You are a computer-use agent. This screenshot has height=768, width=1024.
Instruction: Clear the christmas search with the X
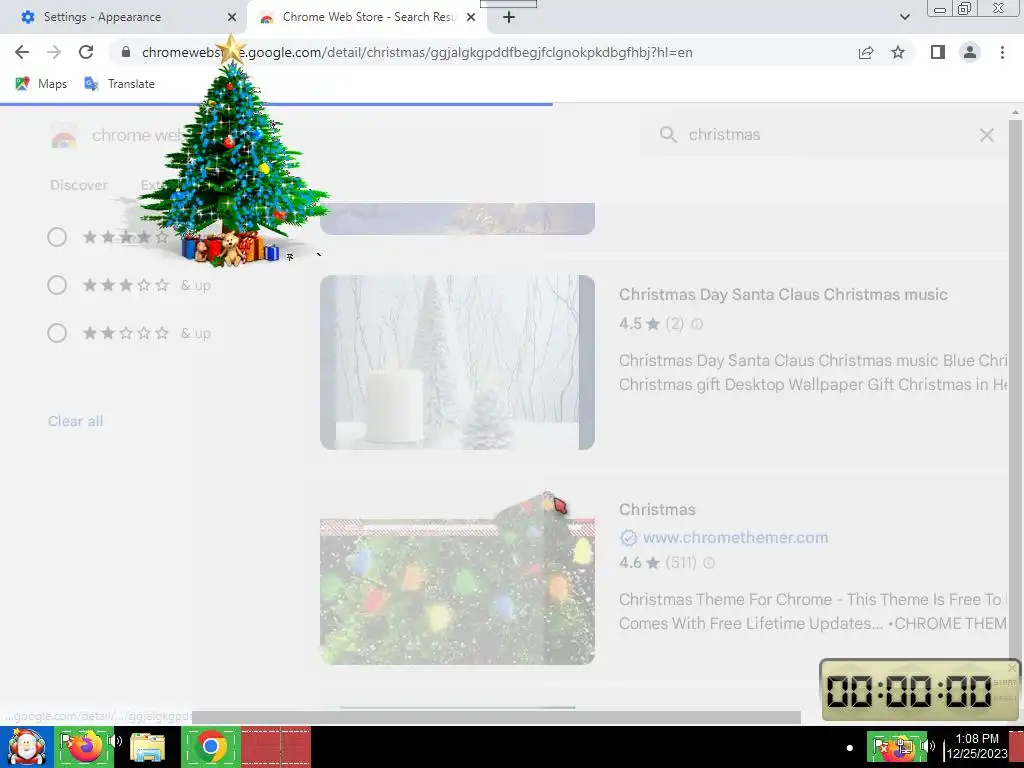pos(986,135)
